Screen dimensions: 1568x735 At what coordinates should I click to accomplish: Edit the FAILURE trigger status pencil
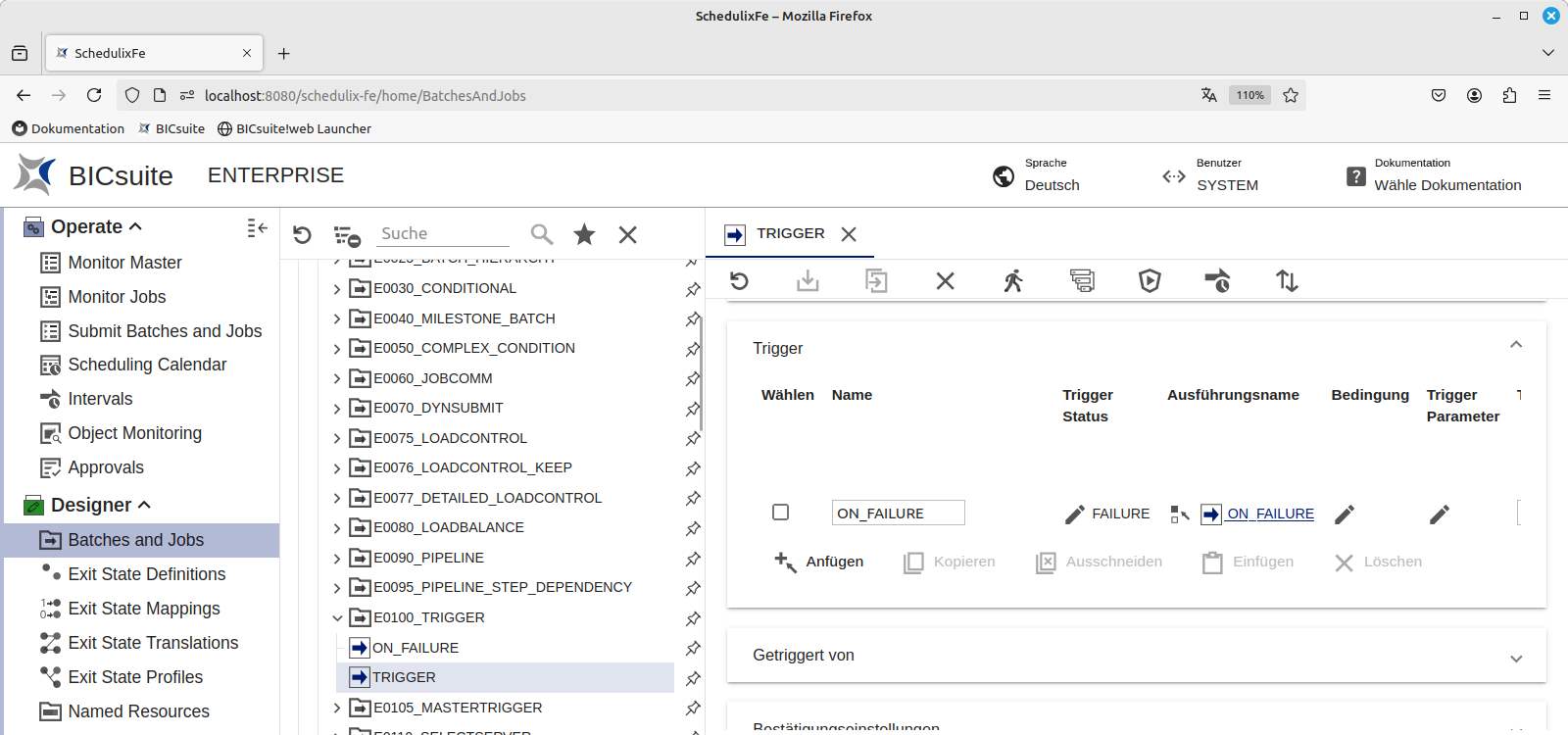pyautogui.click(x=1075, y=514)
